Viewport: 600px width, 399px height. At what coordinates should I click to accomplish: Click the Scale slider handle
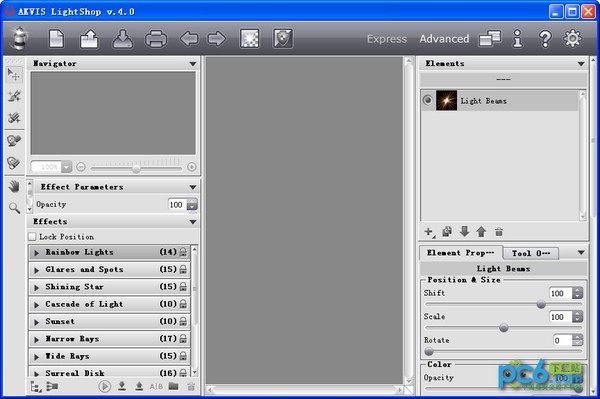pyautogui.click(x=504, y=328)
